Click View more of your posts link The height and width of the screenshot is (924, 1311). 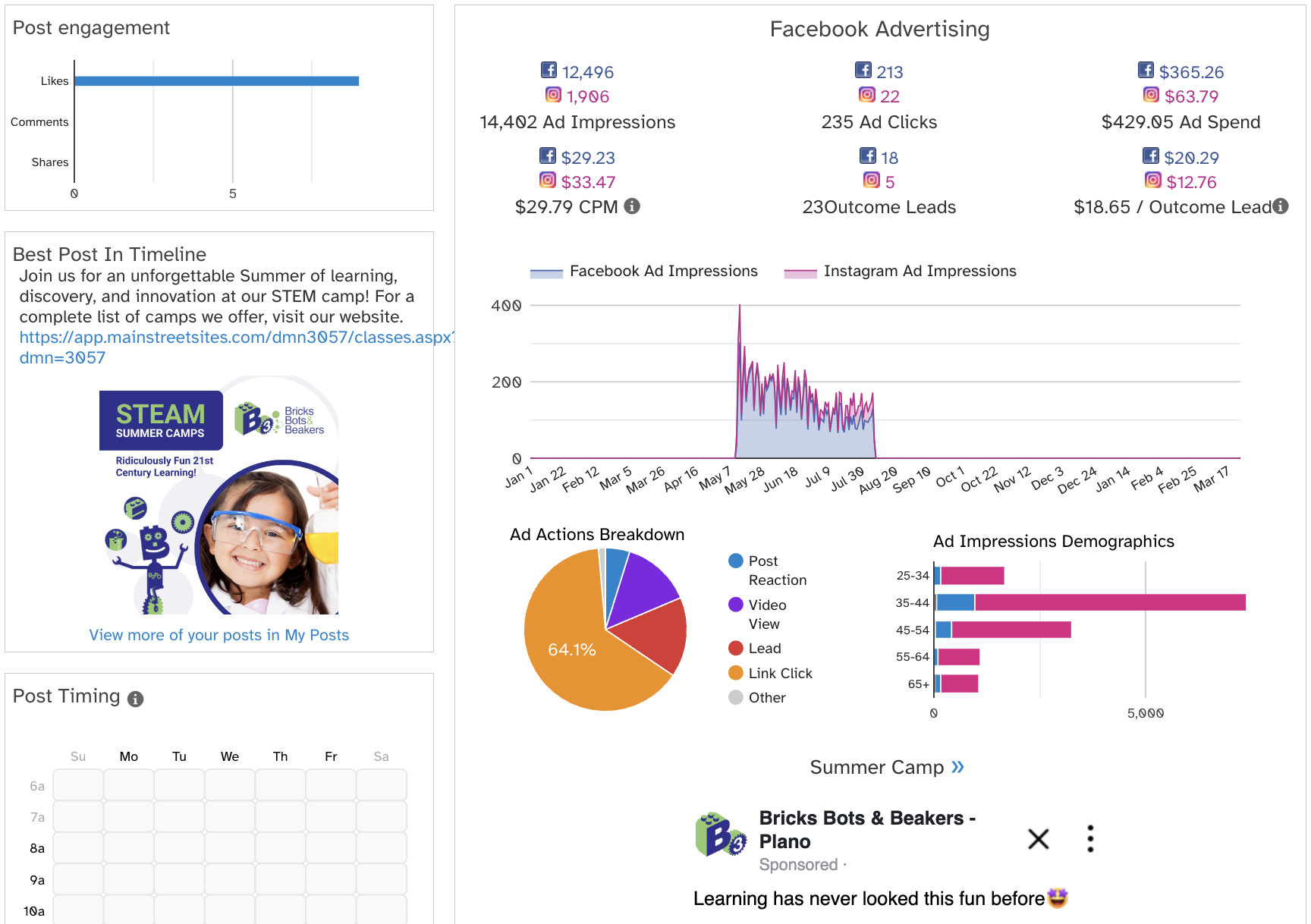[218, 635]
